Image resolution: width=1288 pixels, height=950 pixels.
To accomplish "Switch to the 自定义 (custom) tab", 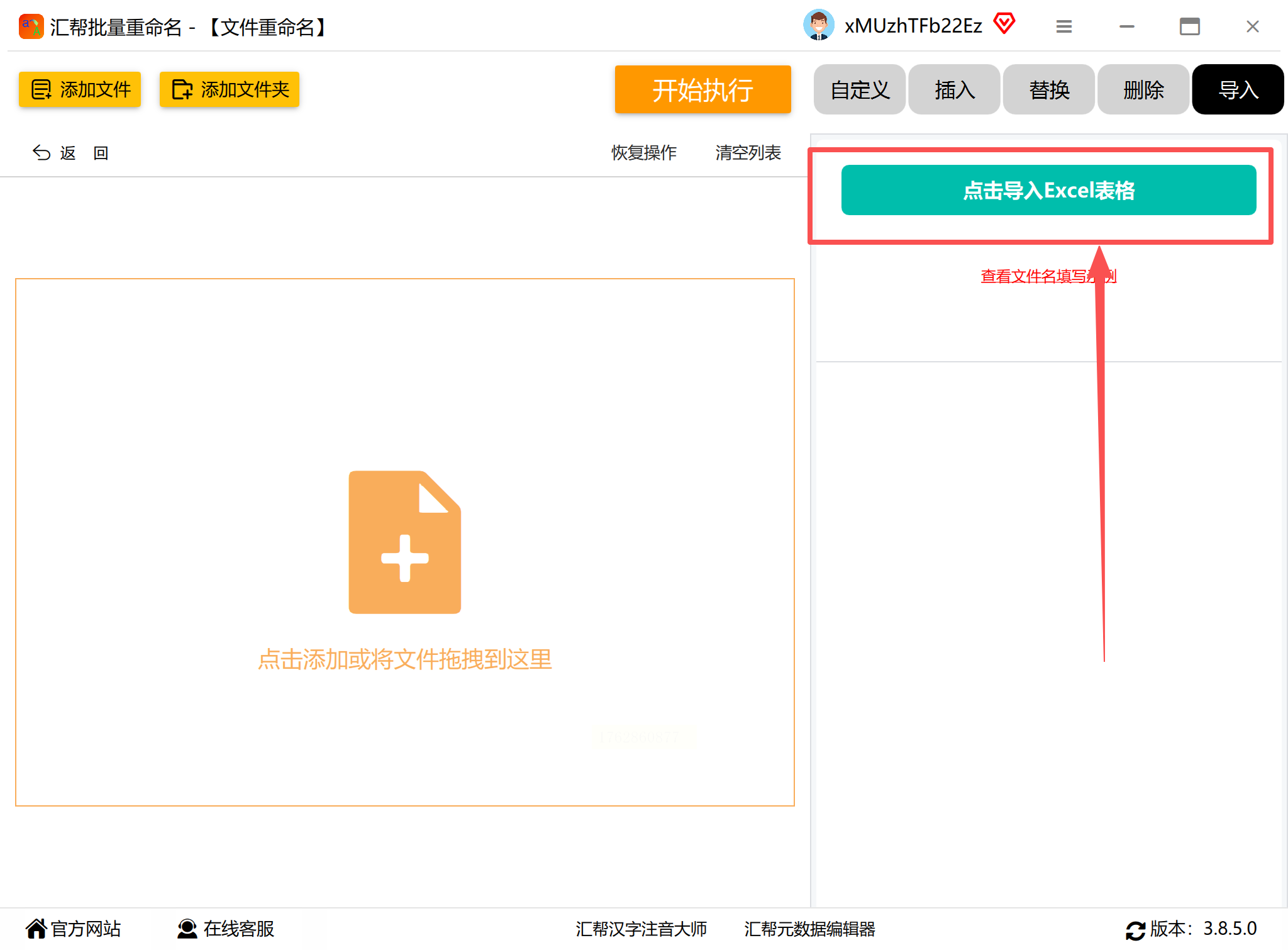I will (x=860, y=90).
